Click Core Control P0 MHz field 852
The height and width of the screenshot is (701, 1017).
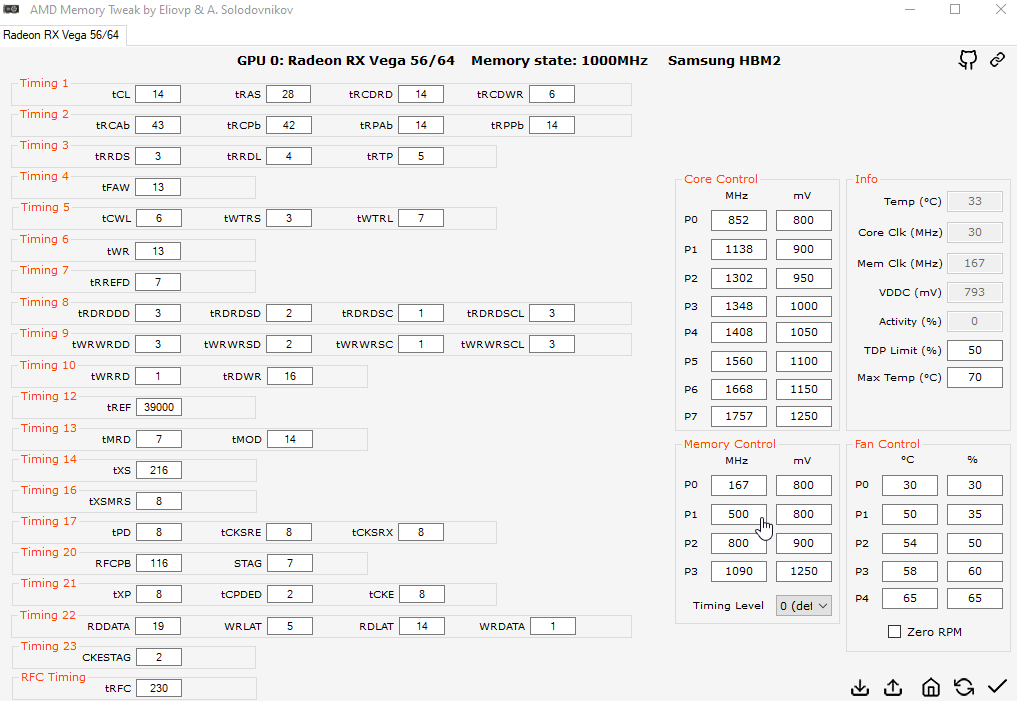[x=739, y=220]
